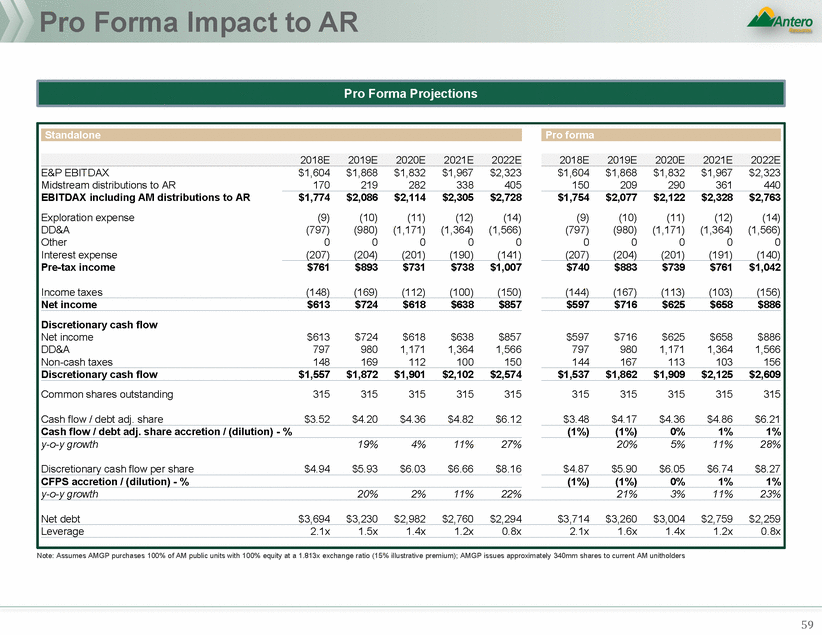Click the 'Net debt' row label
The image size is (822, 635).
tap(64, 518)
